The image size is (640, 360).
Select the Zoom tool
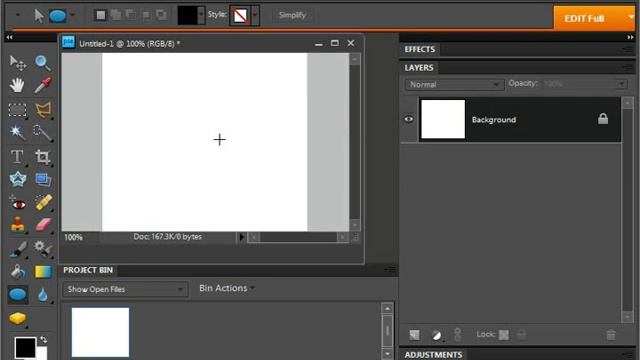(42, 62)
